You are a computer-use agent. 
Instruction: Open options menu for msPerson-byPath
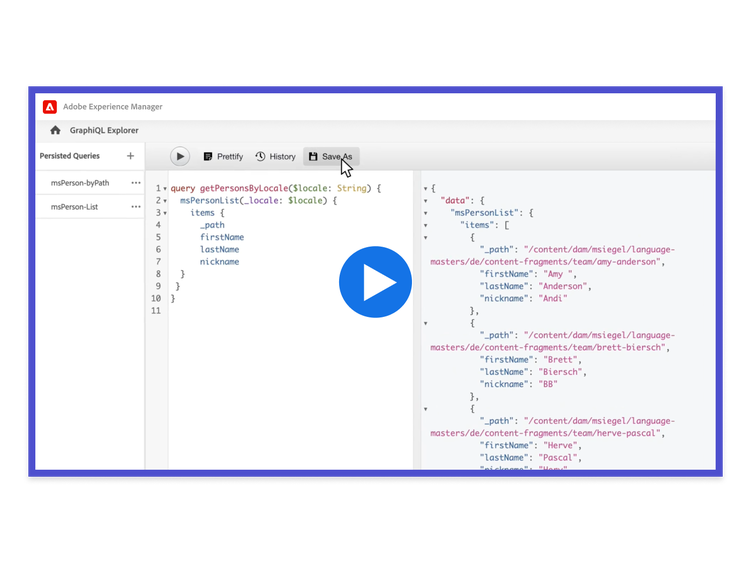click(x=136, y=183)
